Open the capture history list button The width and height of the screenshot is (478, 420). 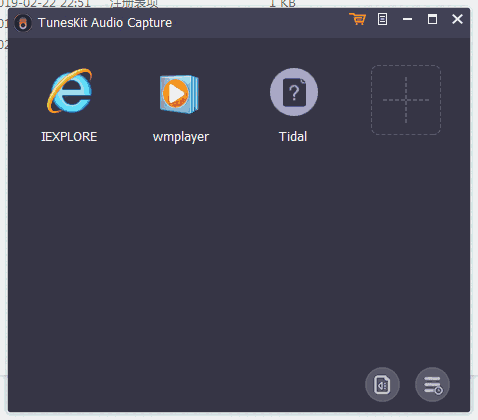(x=432, y=385)
